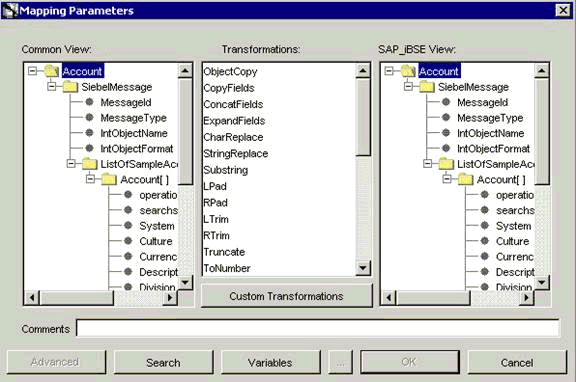Collapse ListOfSampleAc node in SAP_iBSE View
This screenshot has width=576, height=382.
click(428, 163)
